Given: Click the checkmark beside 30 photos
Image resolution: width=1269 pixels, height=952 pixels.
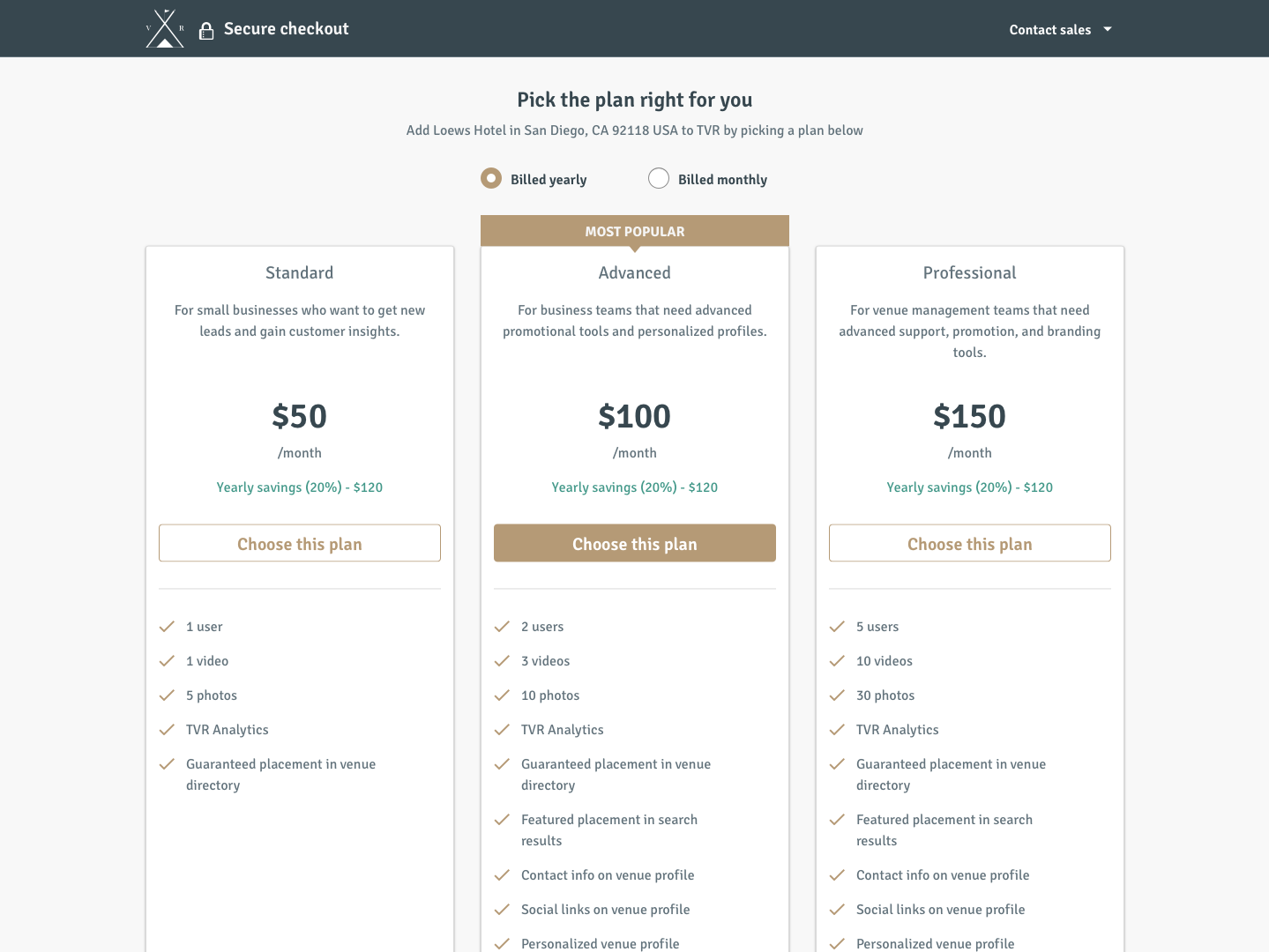Looking at the screenshot, I should click(837, 695).
